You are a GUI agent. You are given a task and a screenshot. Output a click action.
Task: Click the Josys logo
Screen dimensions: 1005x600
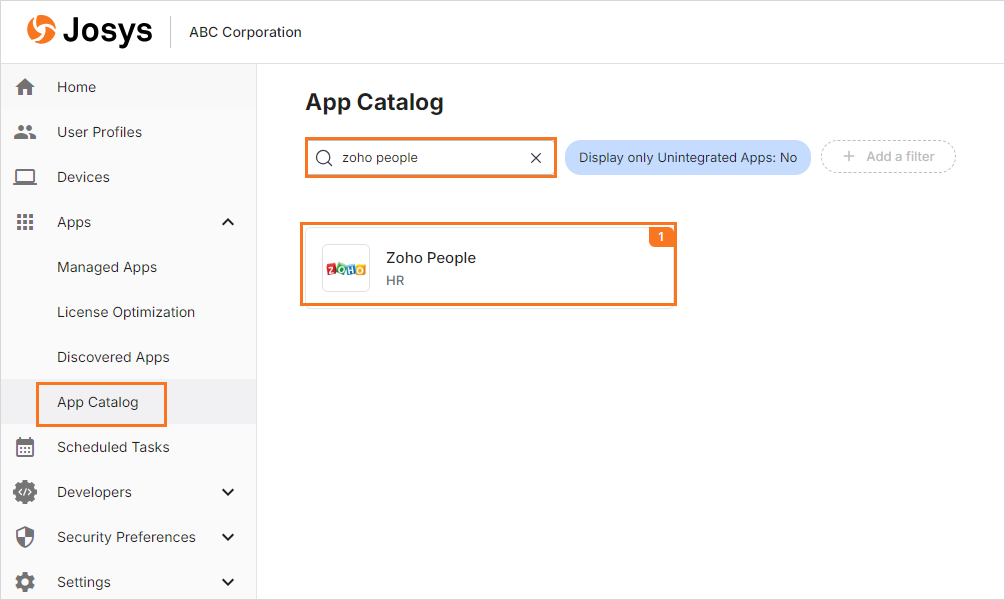(x=90, y=31)
